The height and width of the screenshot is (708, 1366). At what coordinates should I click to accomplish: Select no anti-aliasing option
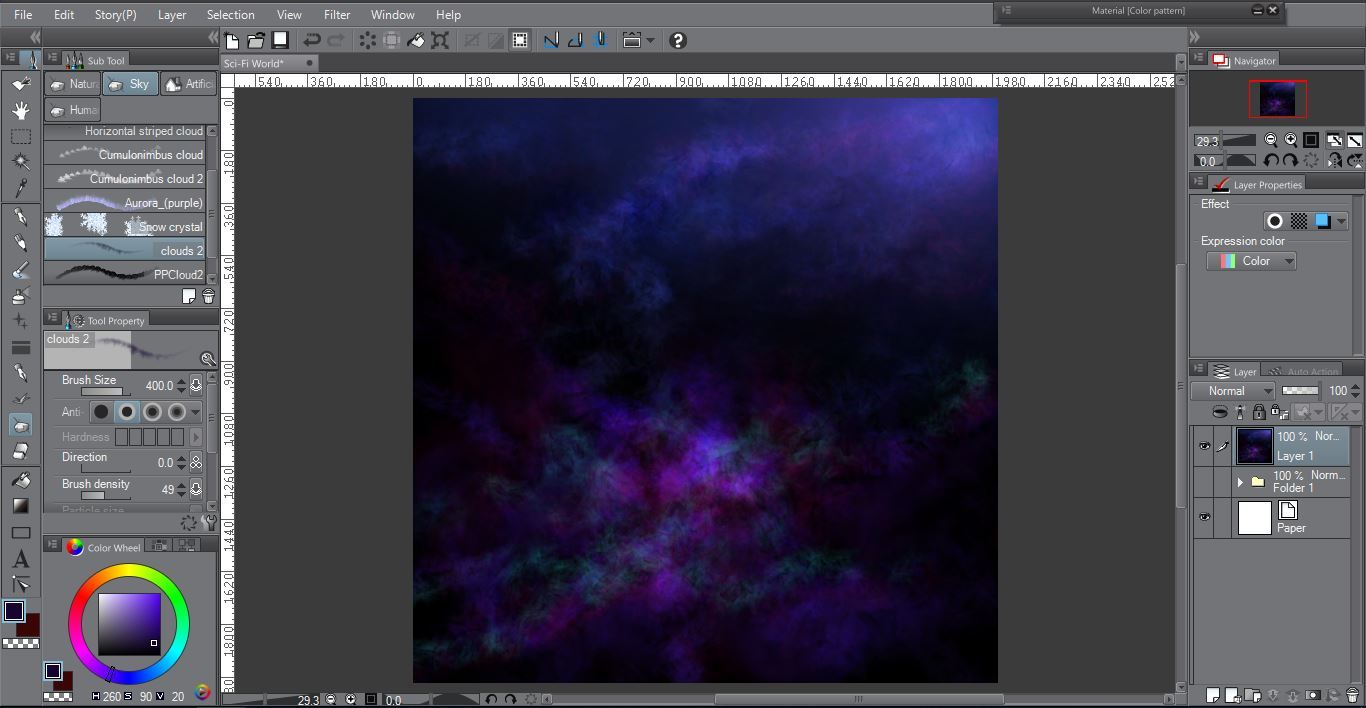[101, 411]
